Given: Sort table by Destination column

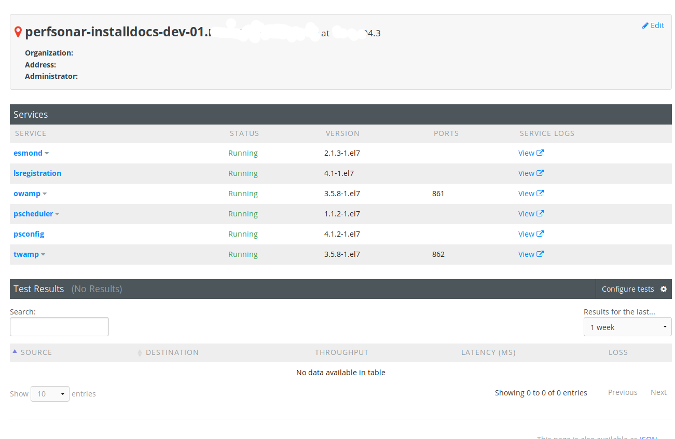Looking at the screenshot, I should [168, 352].
